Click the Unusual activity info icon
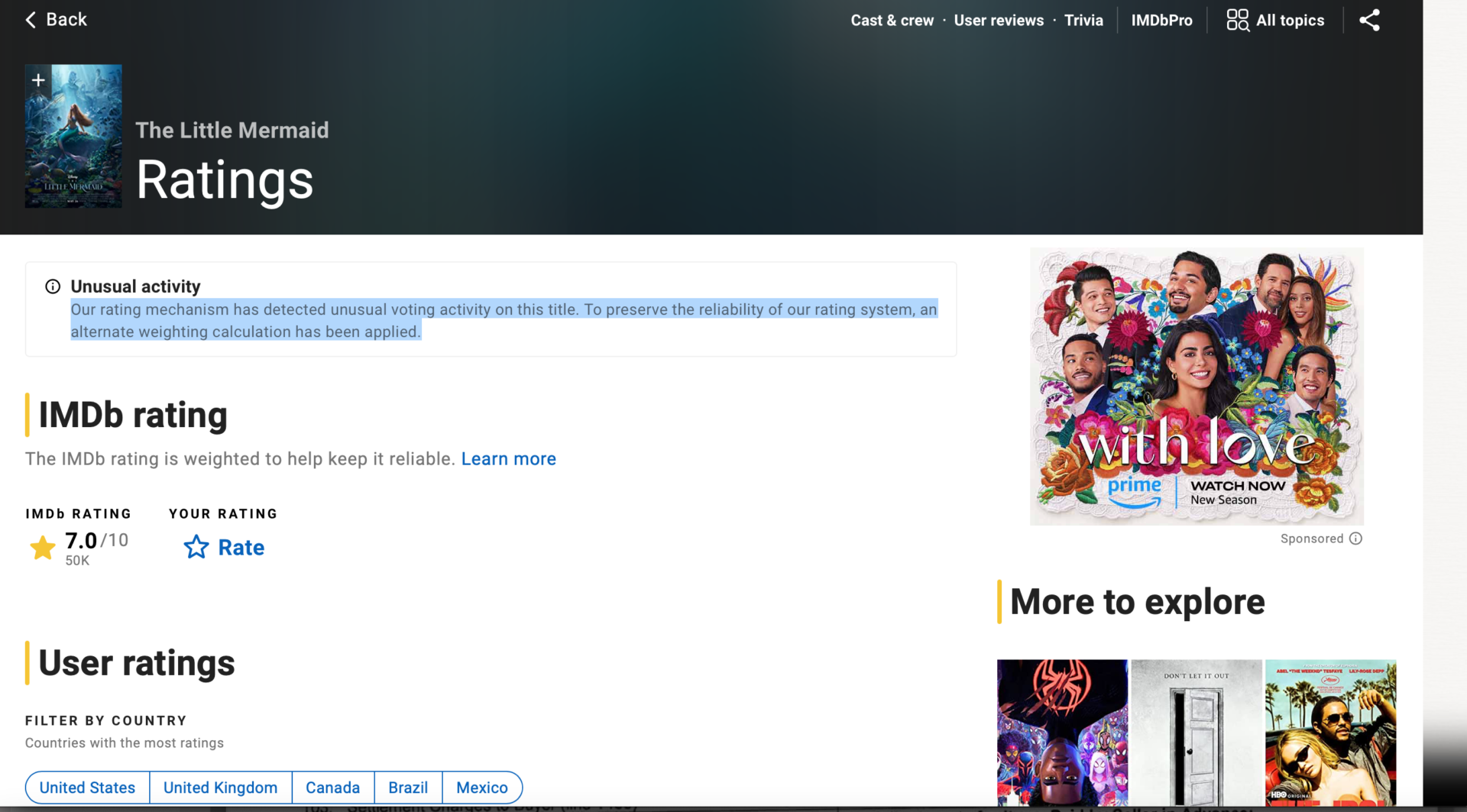The image size is (1467, 812). [x=53, y=286]
